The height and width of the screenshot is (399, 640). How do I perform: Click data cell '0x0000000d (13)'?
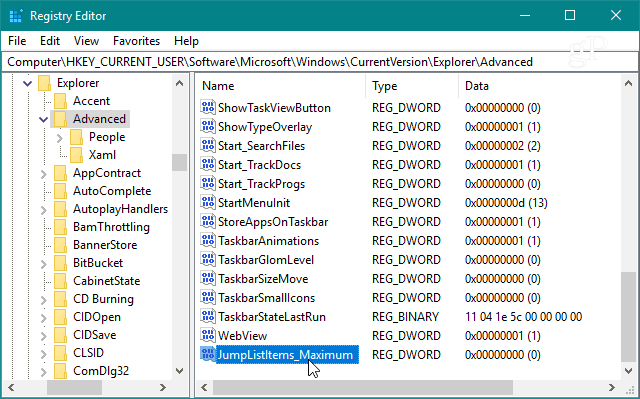point(506,203)
